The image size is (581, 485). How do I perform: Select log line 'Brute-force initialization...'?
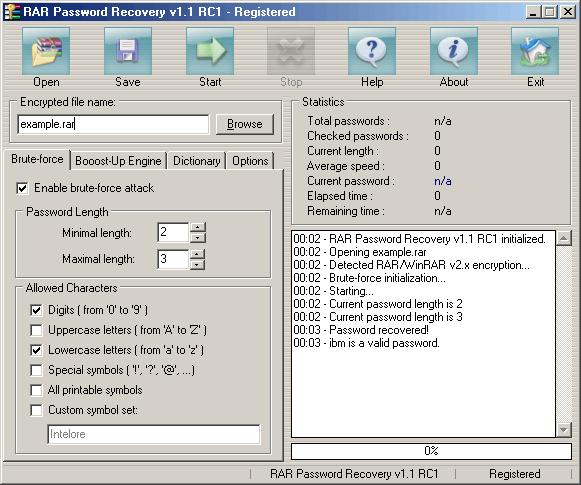pos(369,278)
